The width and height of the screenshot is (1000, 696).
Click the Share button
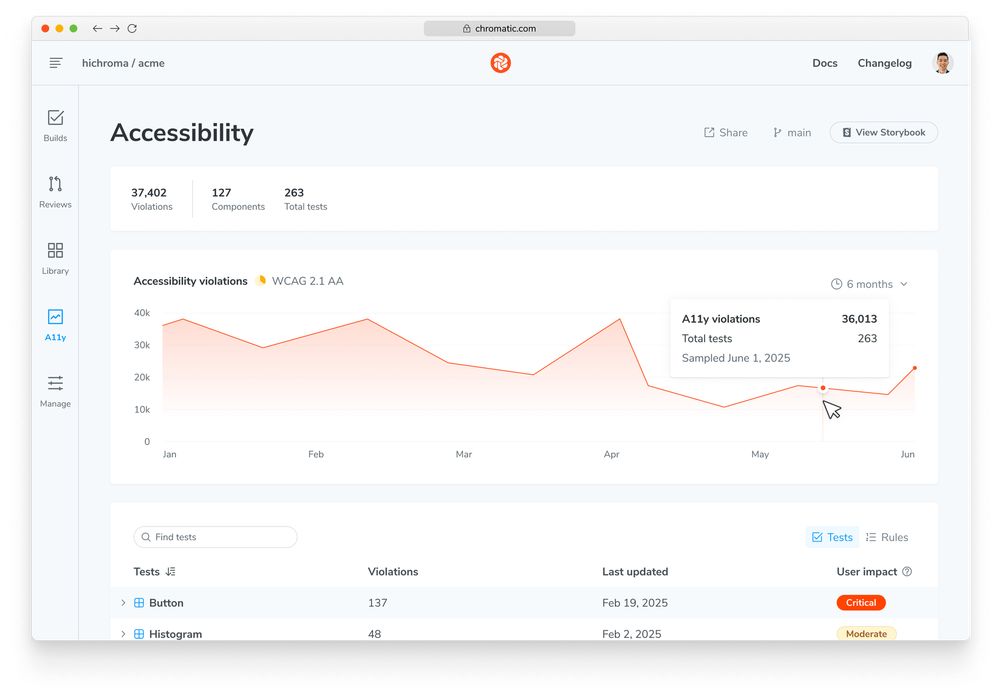point(726,132)
